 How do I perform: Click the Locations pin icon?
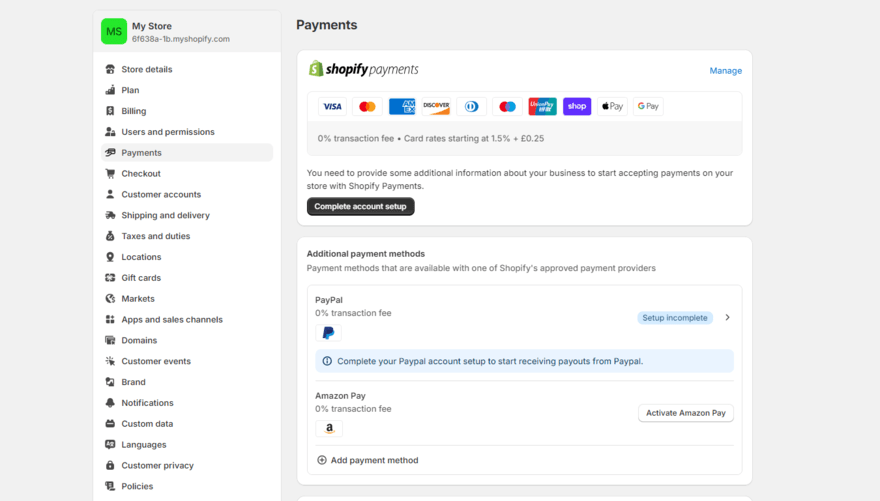110,256
